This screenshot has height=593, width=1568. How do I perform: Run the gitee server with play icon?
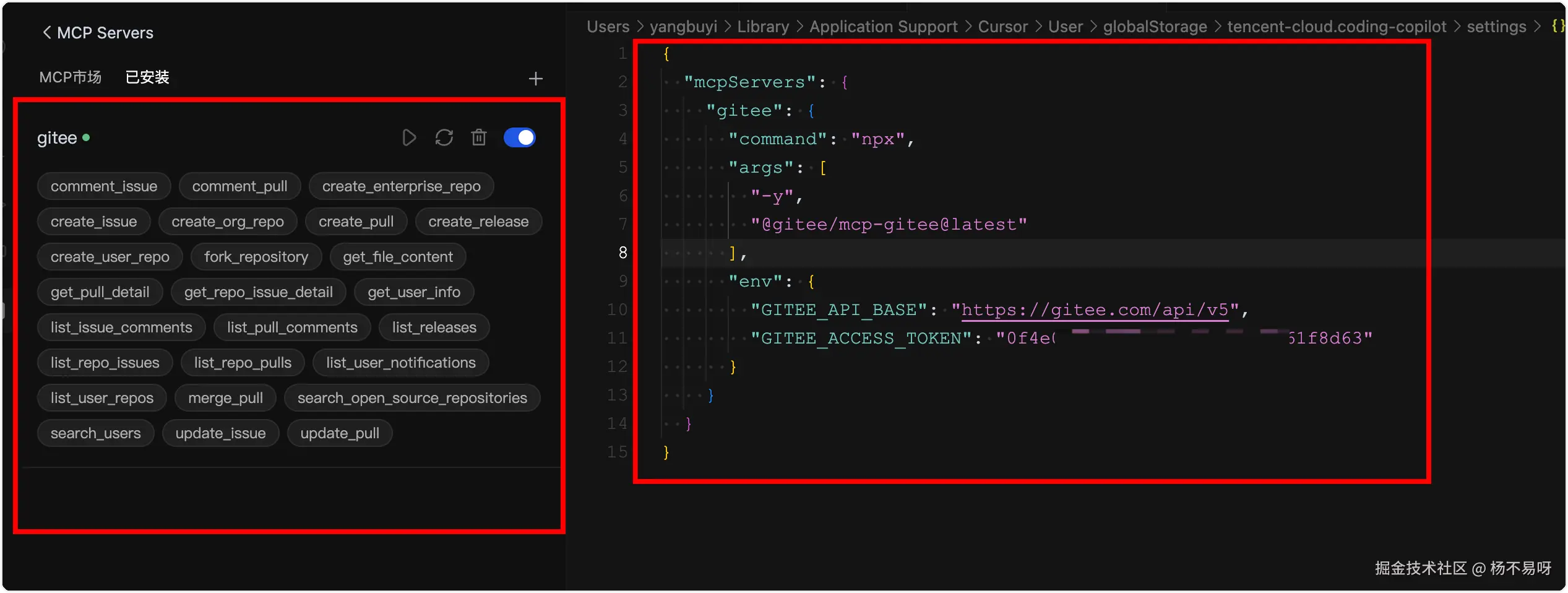click(x=408, y=137)
